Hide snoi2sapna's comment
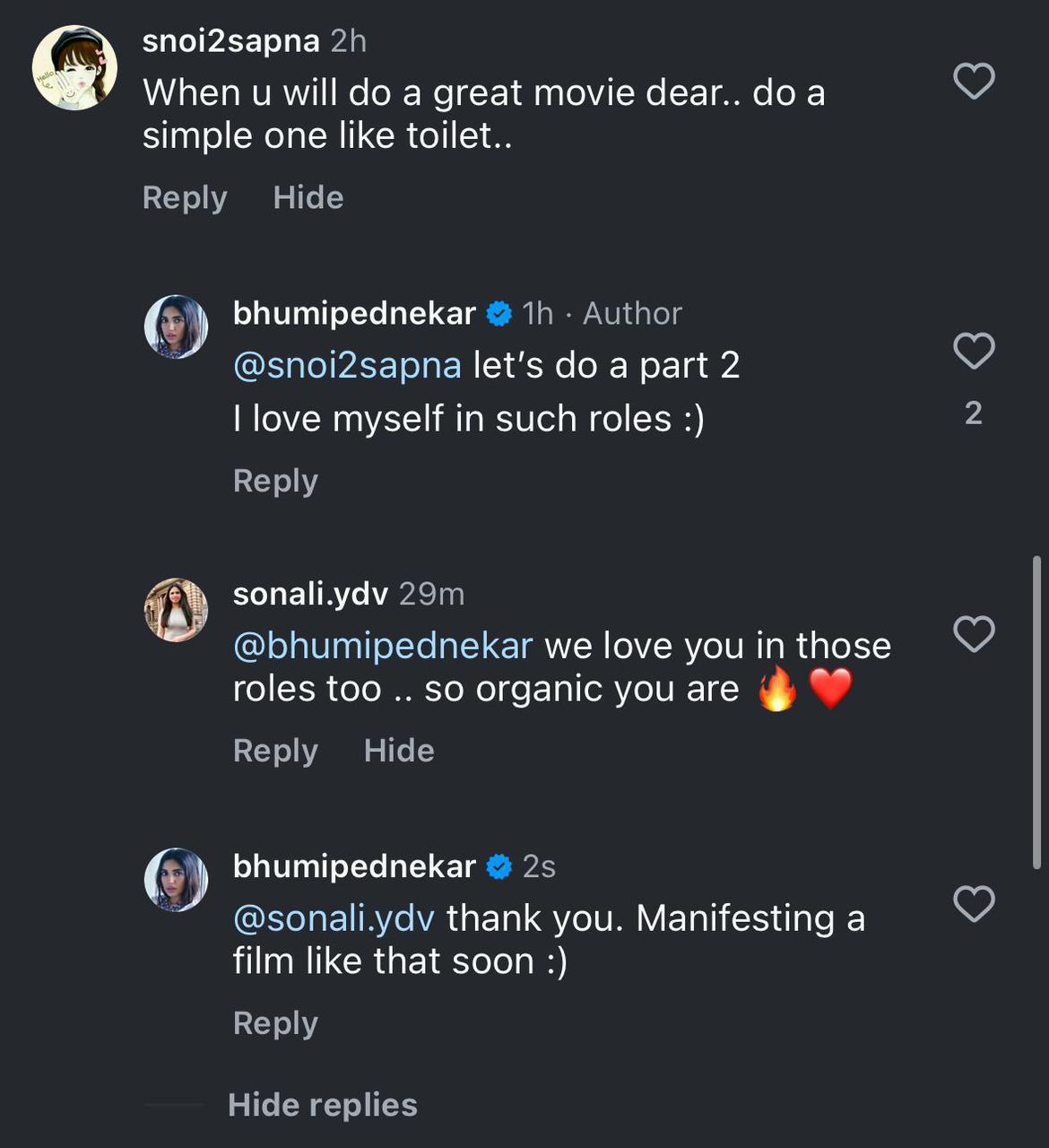 [308, 197]
